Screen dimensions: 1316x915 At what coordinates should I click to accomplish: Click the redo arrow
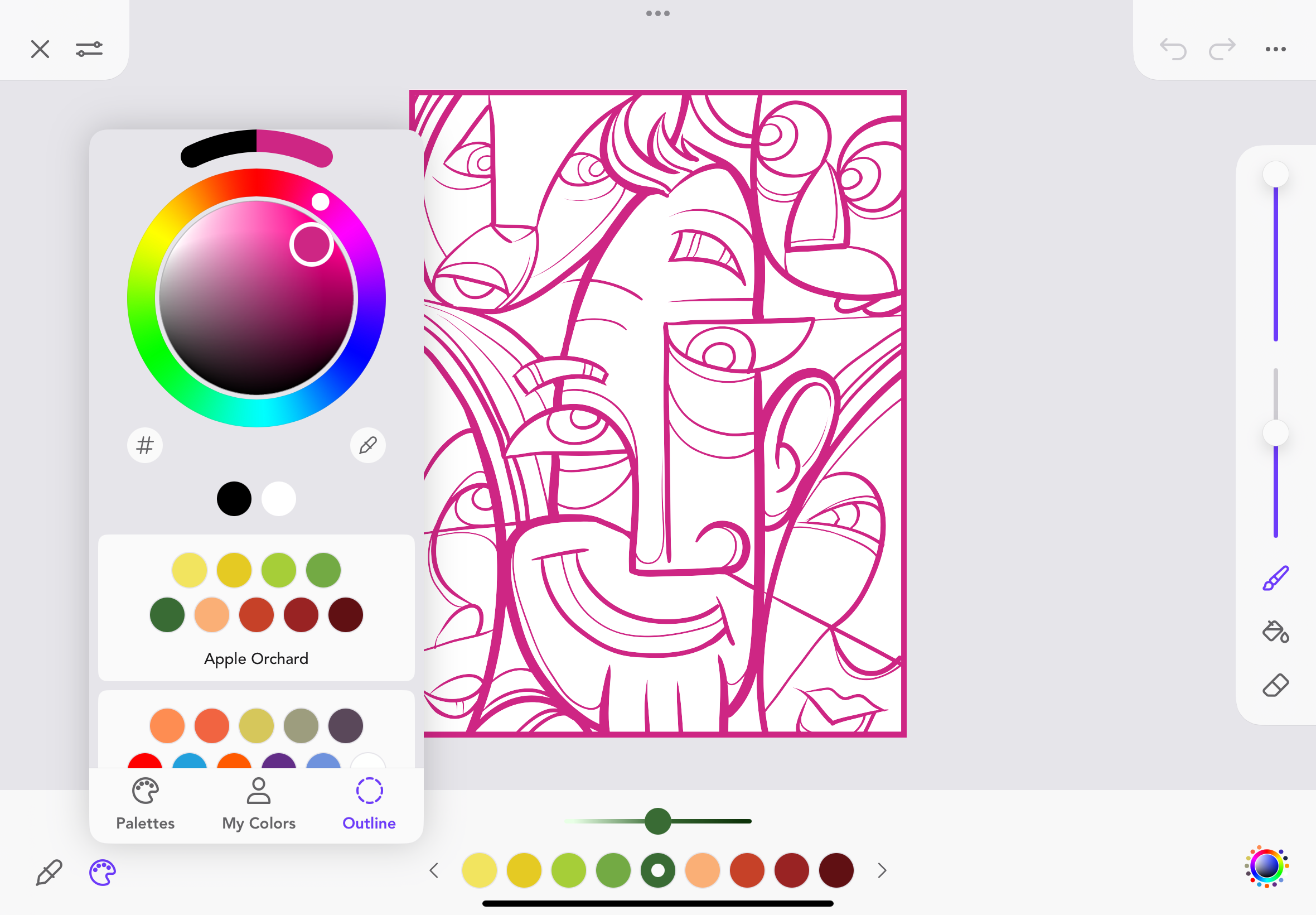[1221, 49]
